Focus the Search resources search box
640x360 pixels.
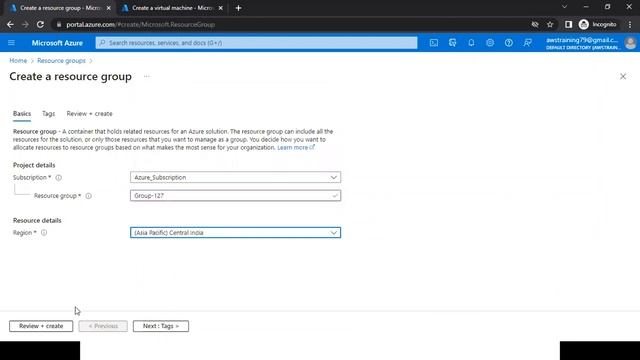(256, 43)
